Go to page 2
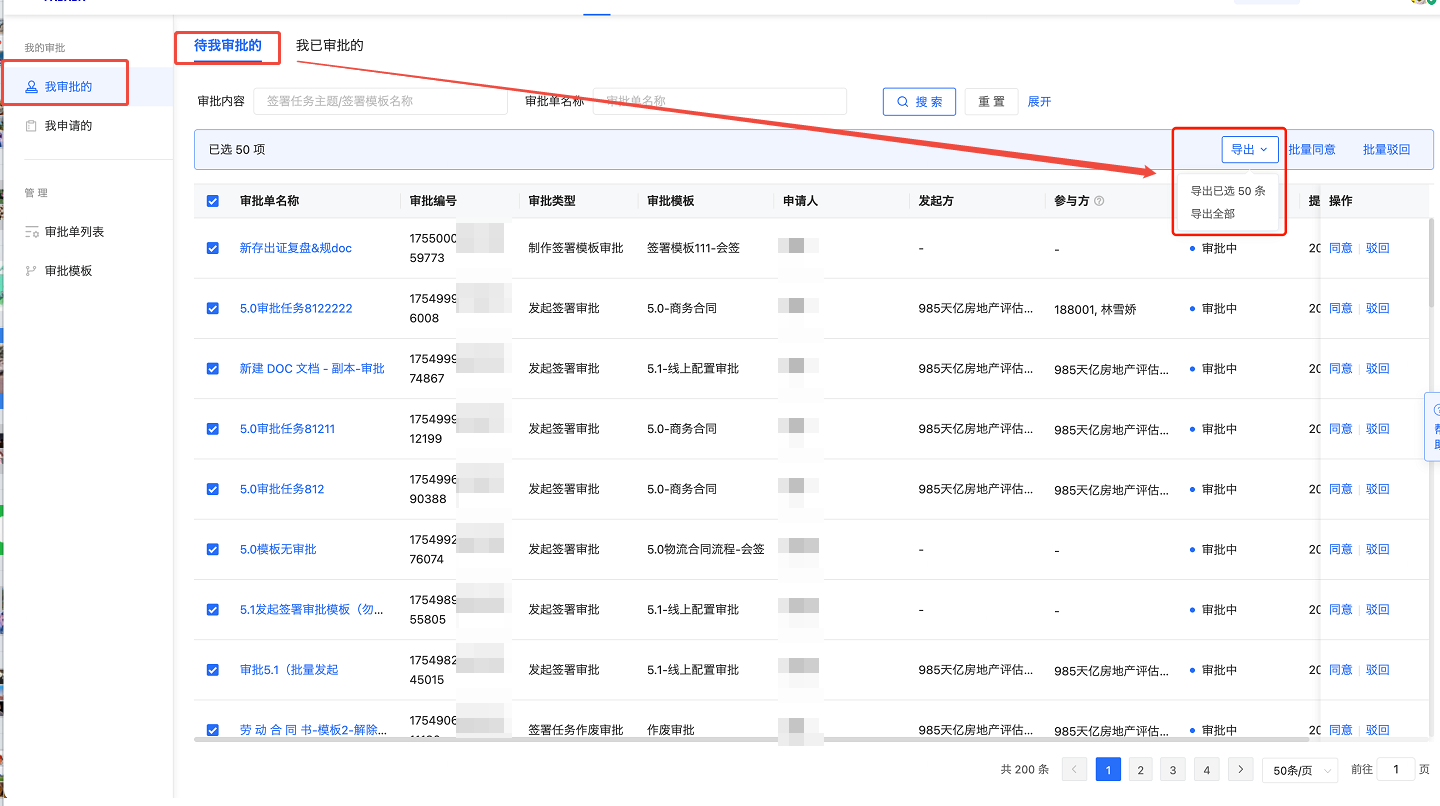Screen dimensions: 1440x806 [x=1141, y=770]
